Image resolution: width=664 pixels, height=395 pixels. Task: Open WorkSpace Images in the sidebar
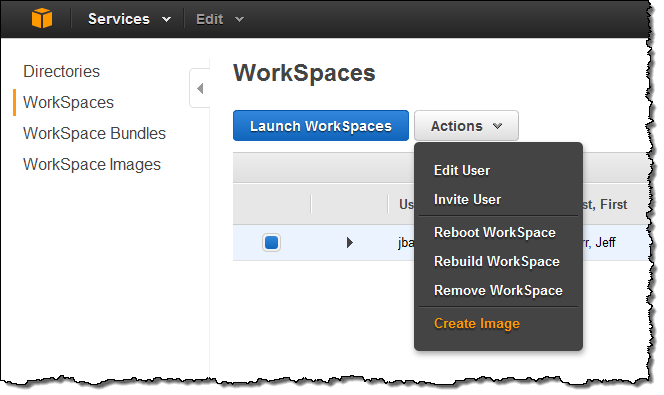coord(92,164)
